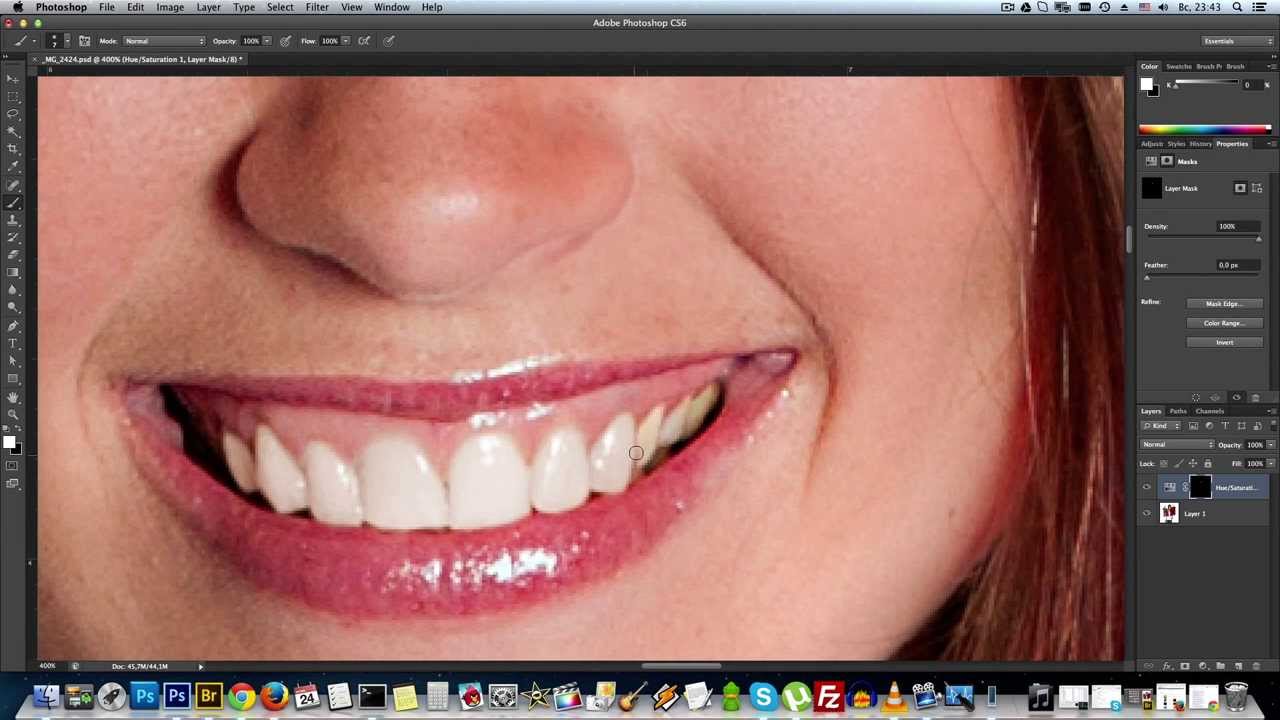Open the Layer menu
The height and width of the screenshot is (720, 1280).
click(x=208, y=7)
